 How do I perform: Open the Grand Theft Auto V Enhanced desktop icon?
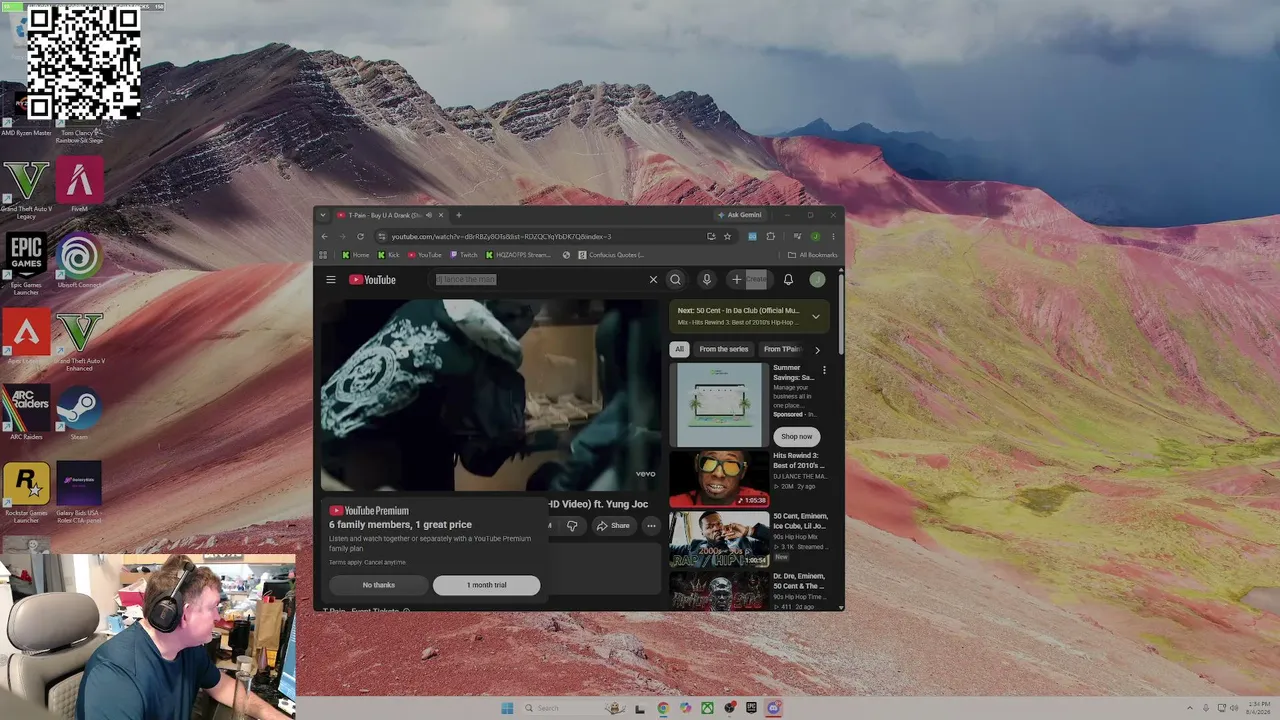click(x=79, y=341)
